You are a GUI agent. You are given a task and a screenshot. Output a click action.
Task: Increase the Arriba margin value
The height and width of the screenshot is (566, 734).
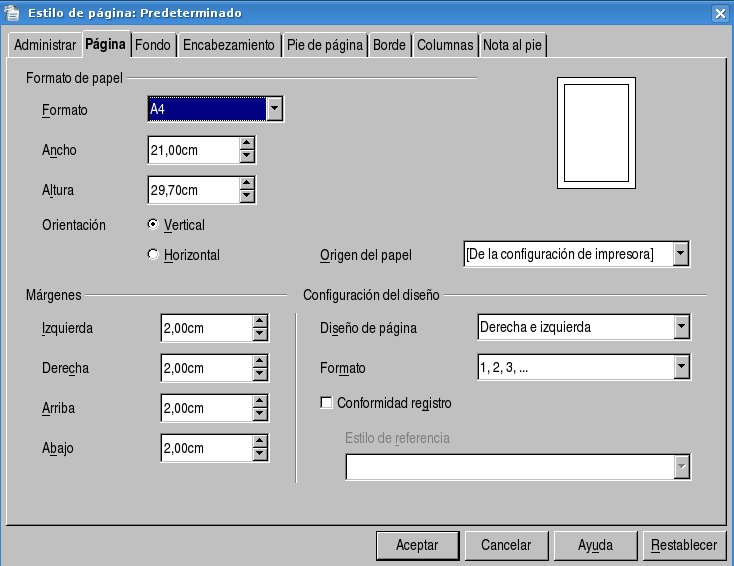tap(260, 401)
